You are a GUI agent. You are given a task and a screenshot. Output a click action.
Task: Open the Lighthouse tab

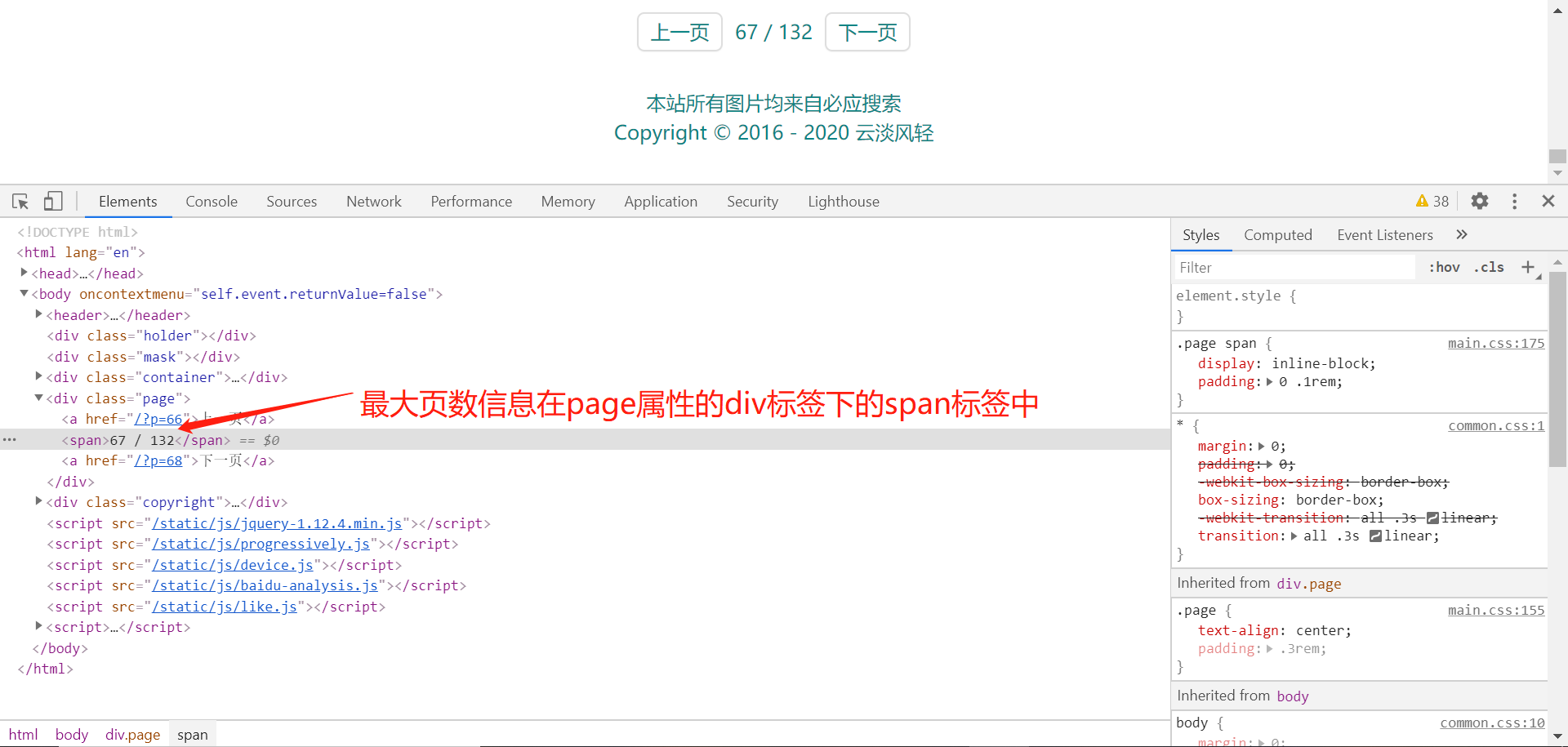(844, 202)
